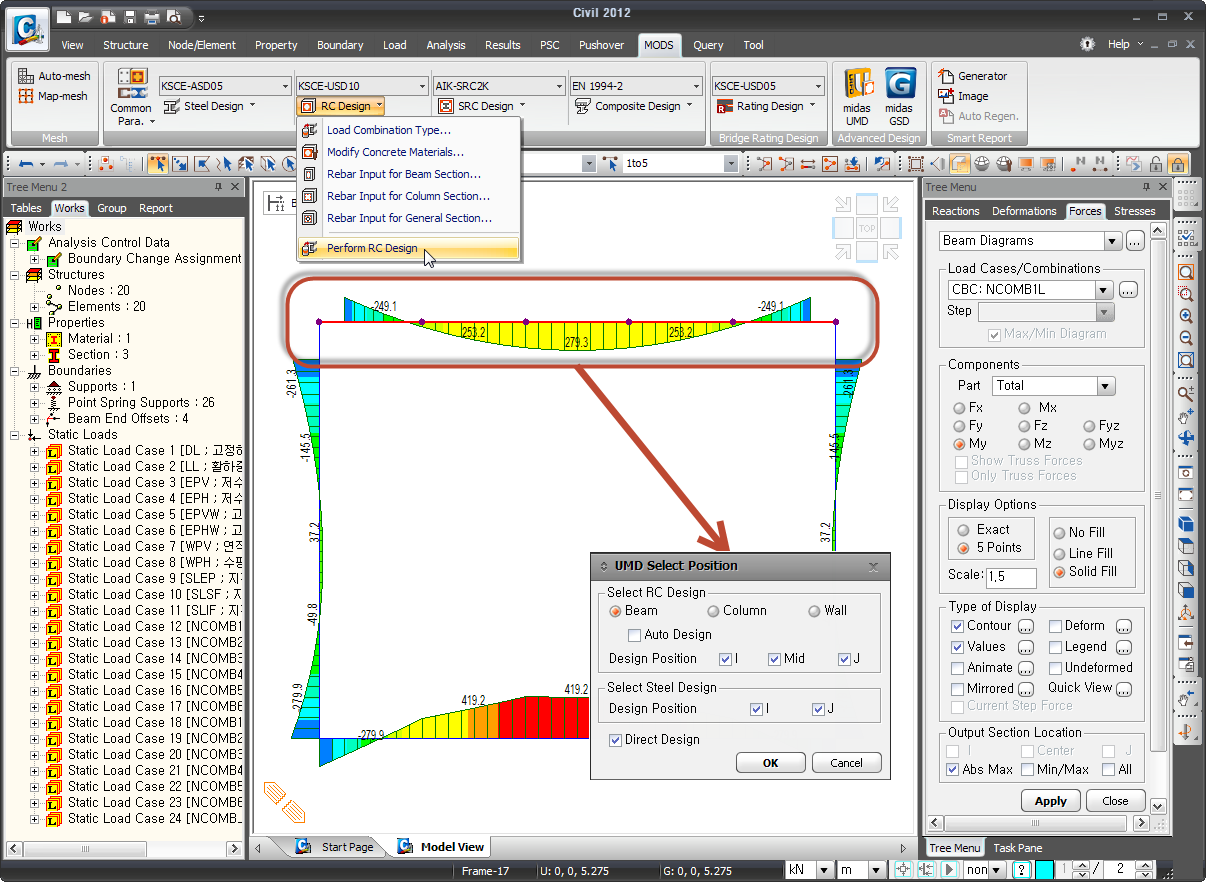Click the Zoom In icon in right toolbar
This screenshot has height=882, width=1206.
[1186, 316]
